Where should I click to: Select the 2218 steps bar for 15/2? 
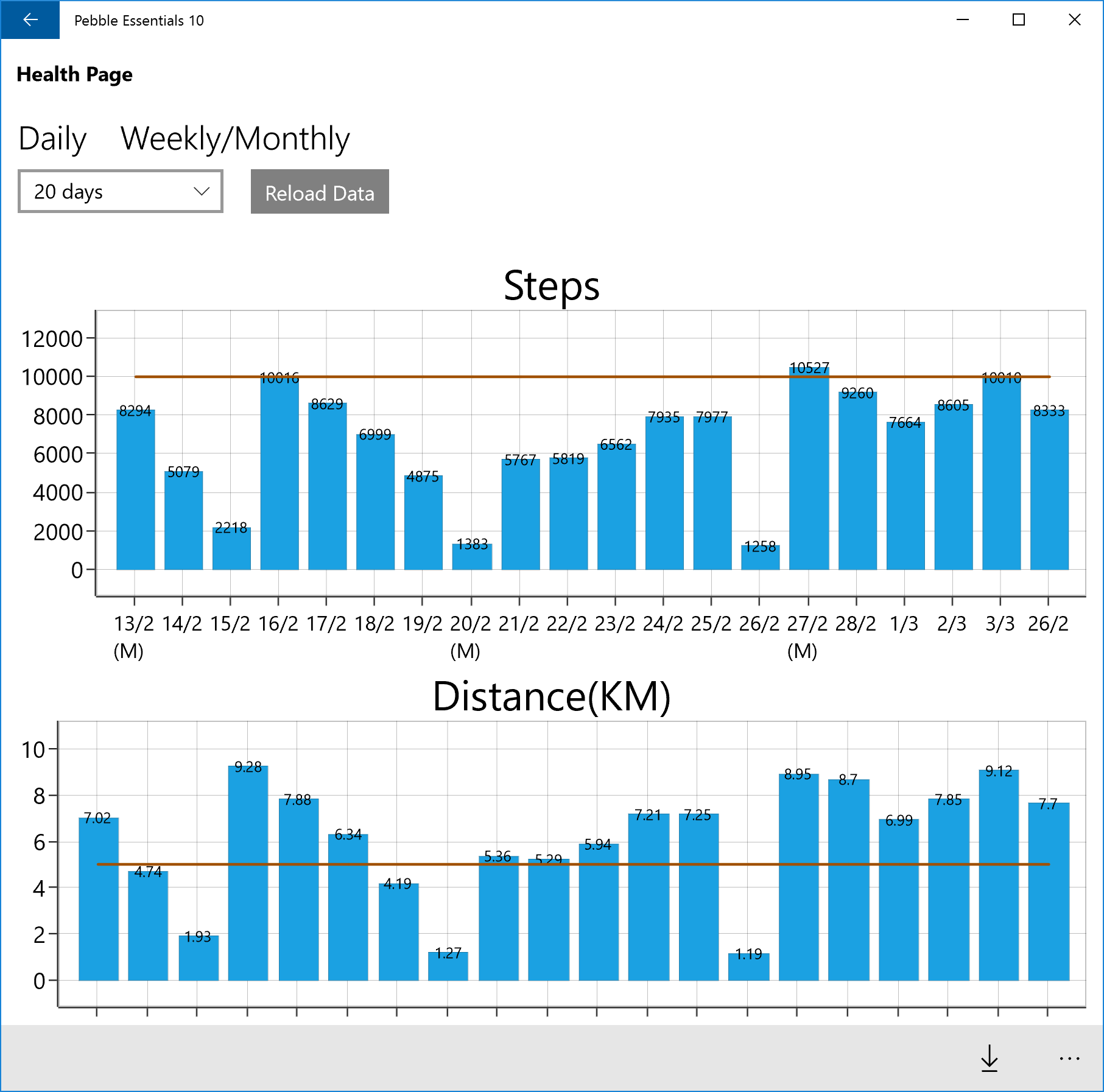coord(231,548)
